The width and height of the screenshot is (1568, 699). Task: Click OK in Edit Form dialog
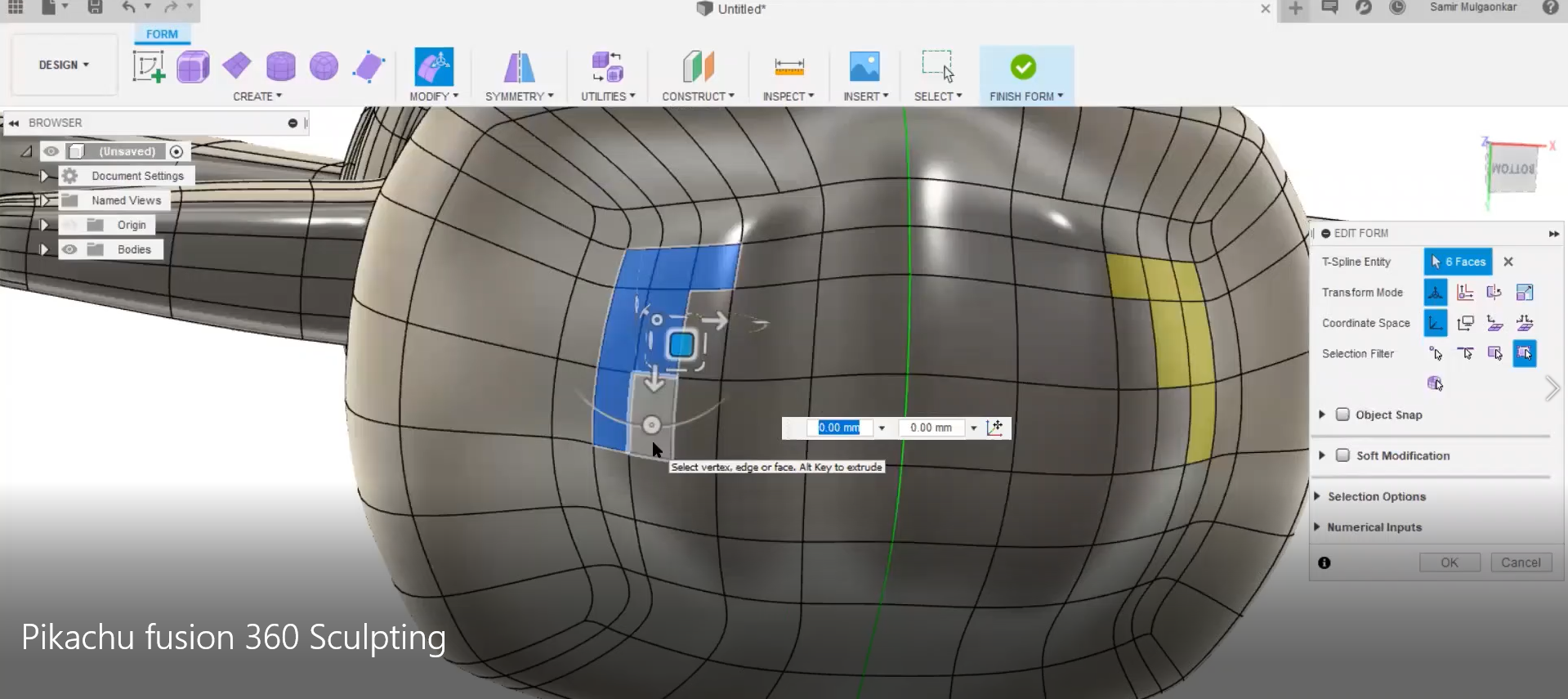click(1450, 562)
